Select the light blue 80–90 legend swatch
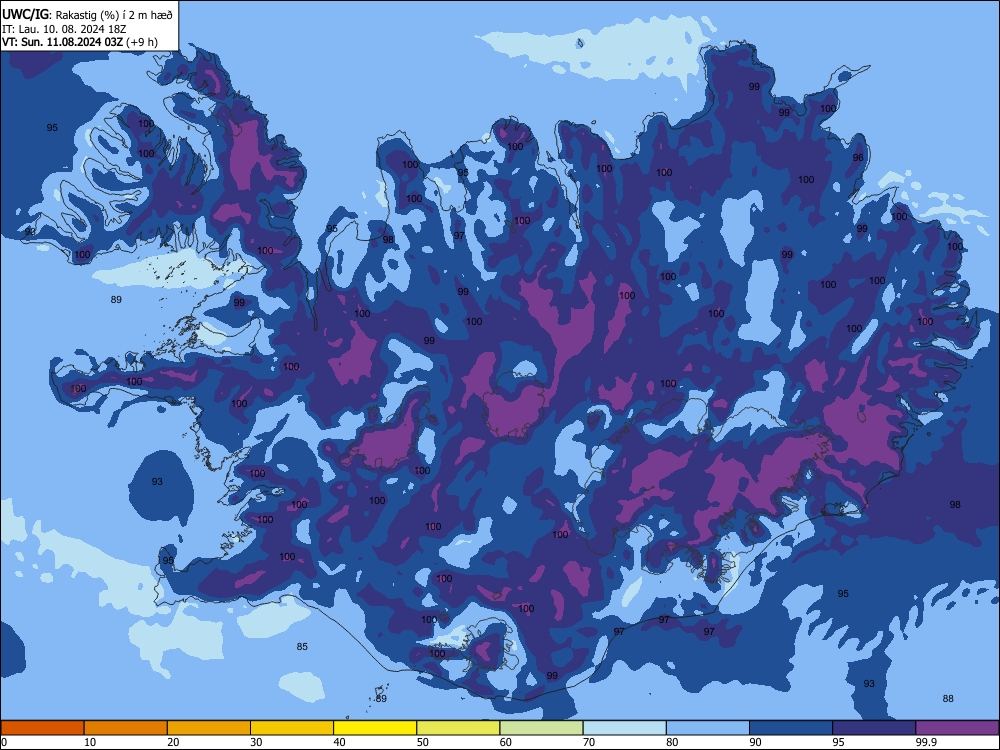The width and height of the screenshot is (1000, 750). [x=708, y=728]
